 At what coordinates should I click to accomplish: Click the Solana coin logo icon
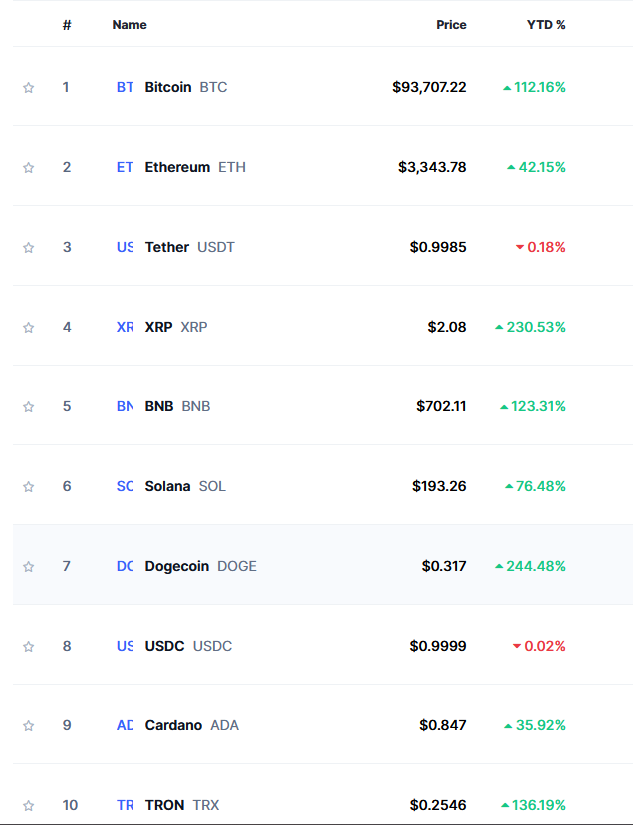[x=125, y=486]
